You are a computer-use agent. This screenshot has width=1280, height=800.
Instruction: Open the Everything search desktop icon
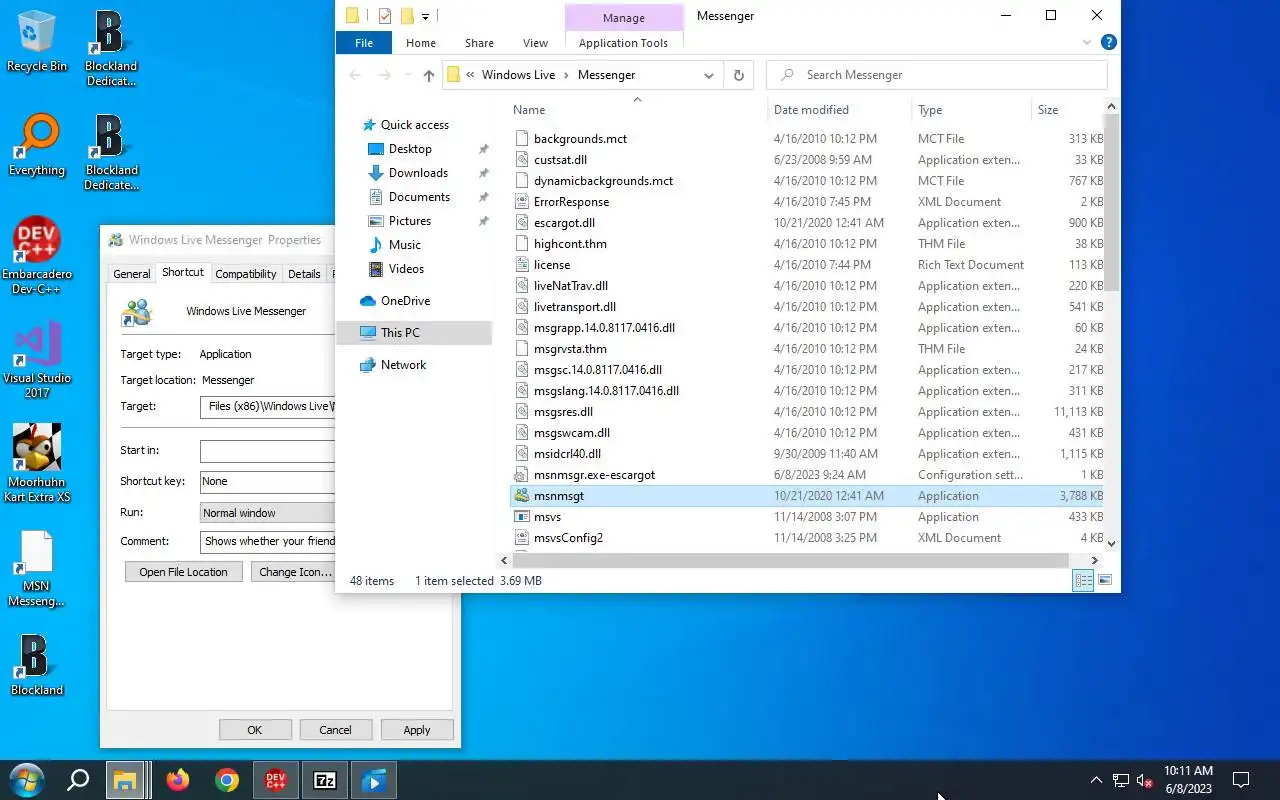37,146
